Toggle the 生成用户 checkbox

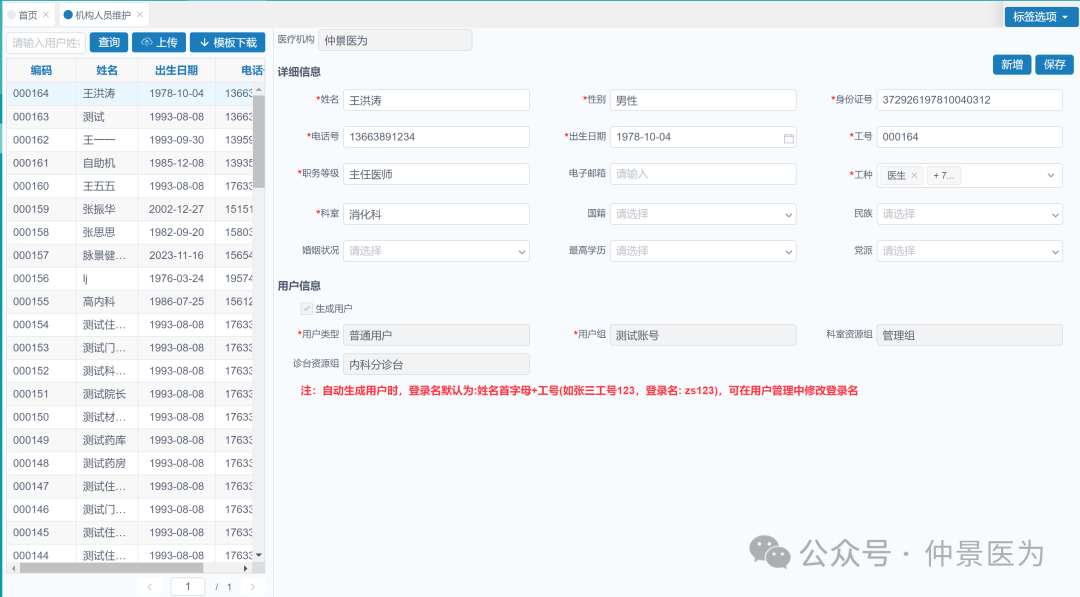tap(307, 308)
